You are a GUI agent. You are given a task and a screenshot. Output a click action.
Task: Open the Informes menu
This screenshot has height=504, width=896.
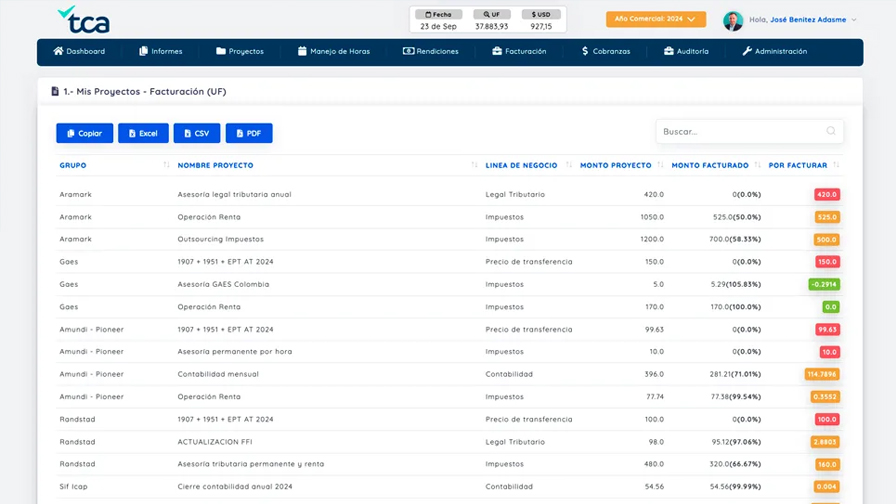pos(160,51)
